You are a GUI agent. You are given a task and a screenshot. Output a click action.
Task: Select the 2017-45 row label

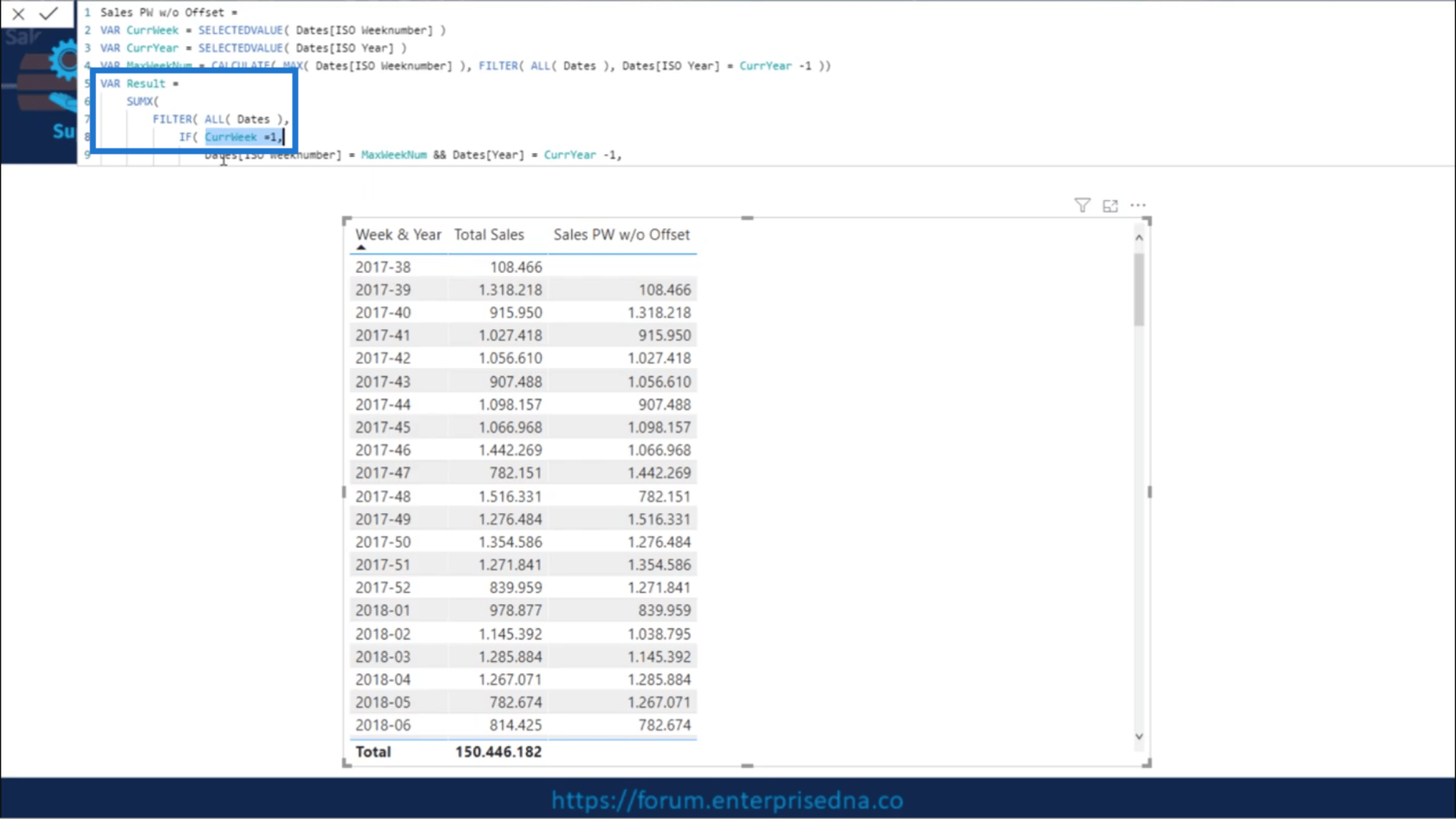(383, 427)
